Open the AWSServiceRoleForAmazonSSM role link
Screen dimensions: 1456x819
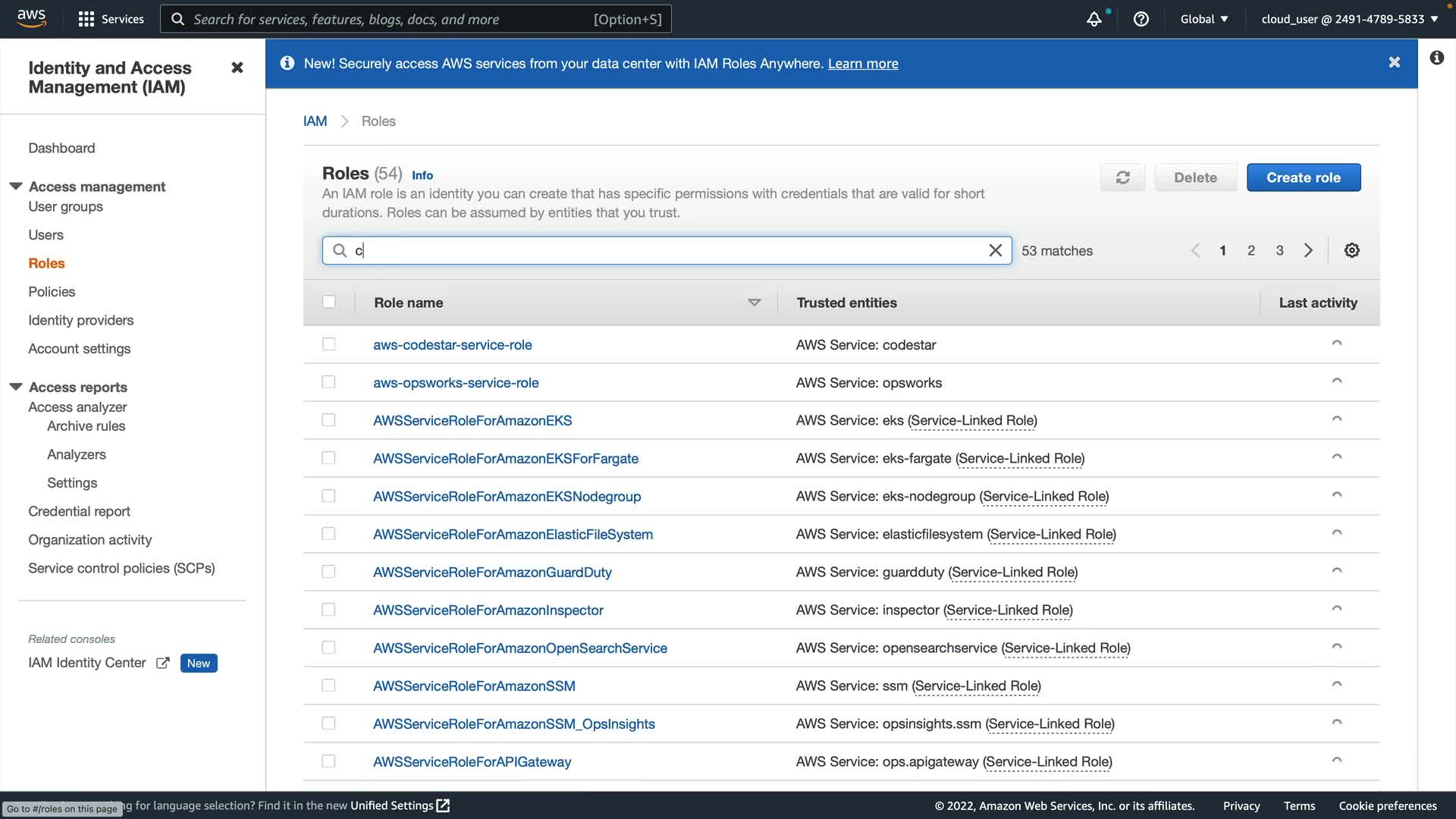474,686
